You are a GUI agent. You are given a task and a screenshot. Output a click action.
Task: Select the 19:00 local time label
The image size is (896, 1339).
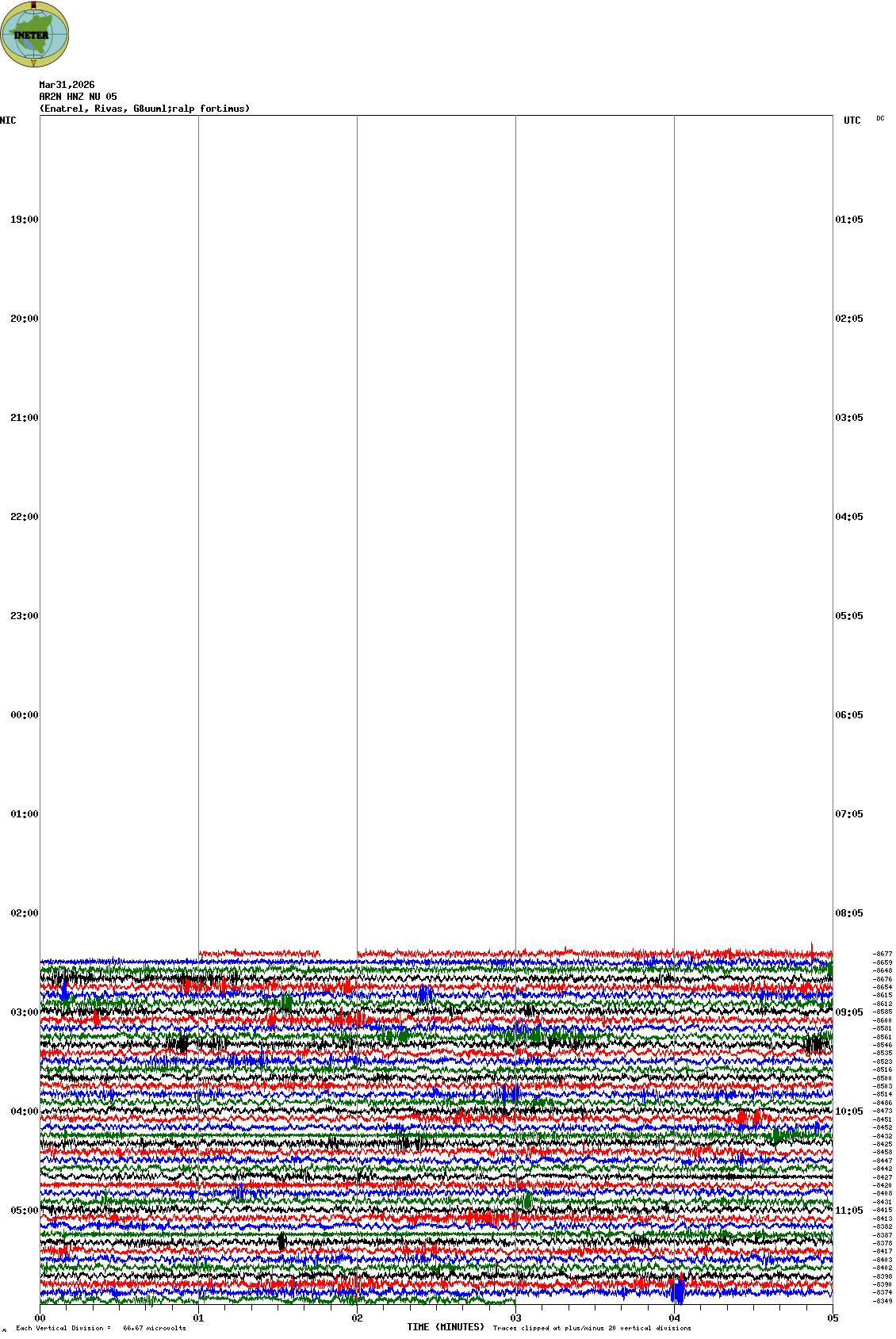[24, 220]
